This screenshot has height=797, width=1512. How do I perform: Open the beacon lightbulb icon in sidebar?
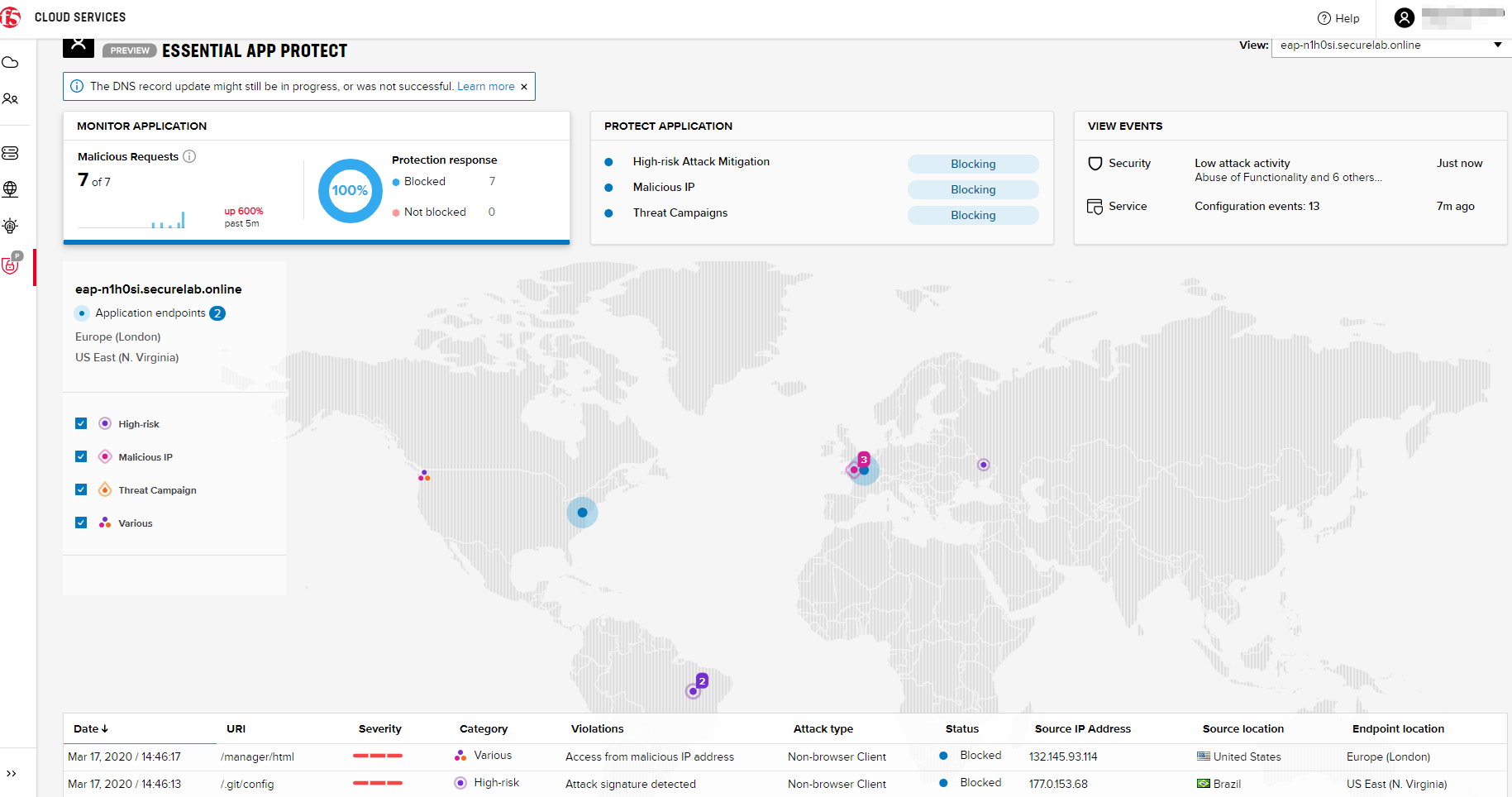tap(11, 226)
